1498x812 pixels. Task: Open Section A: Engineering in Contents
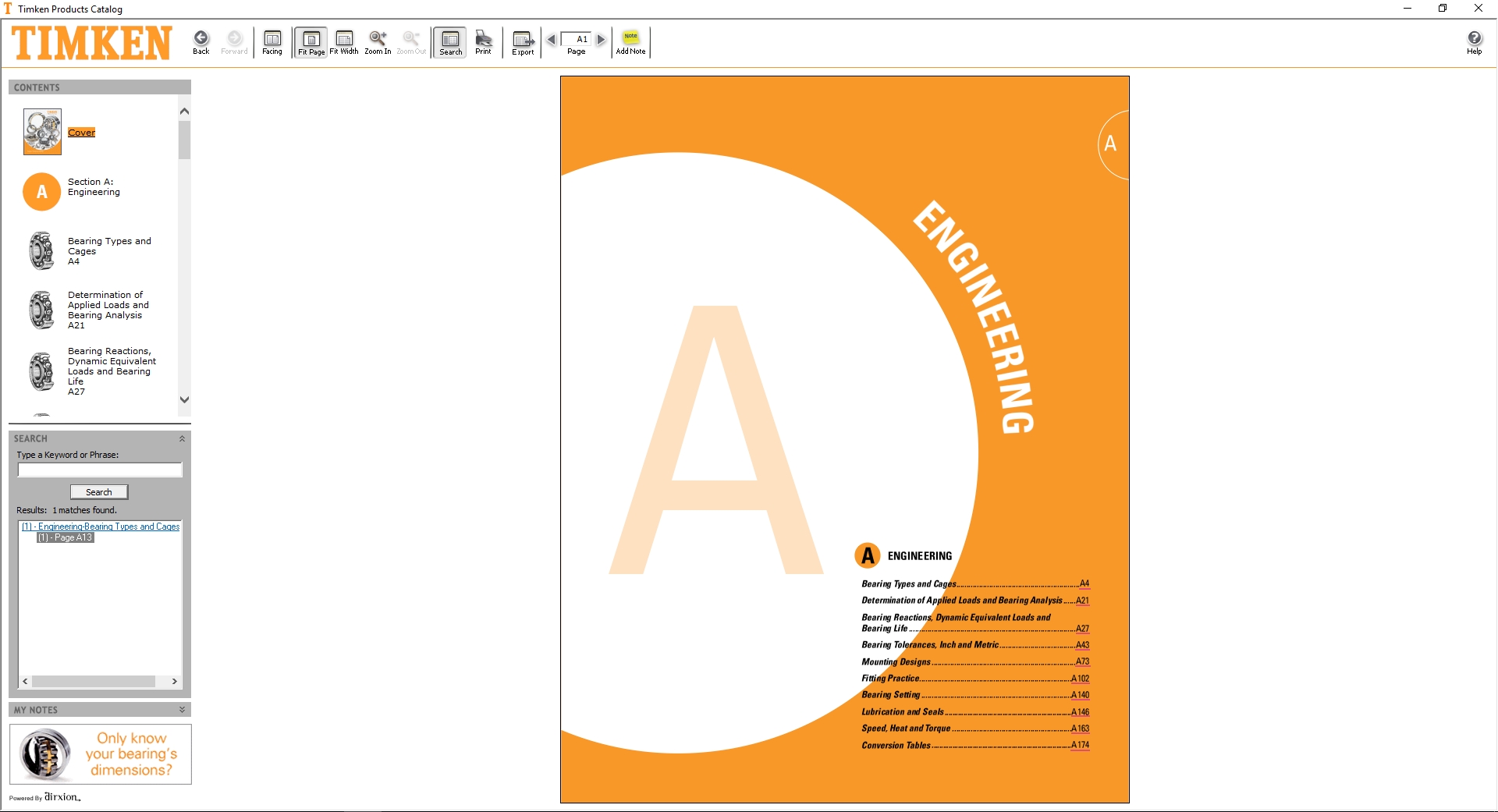coord(94,187)
